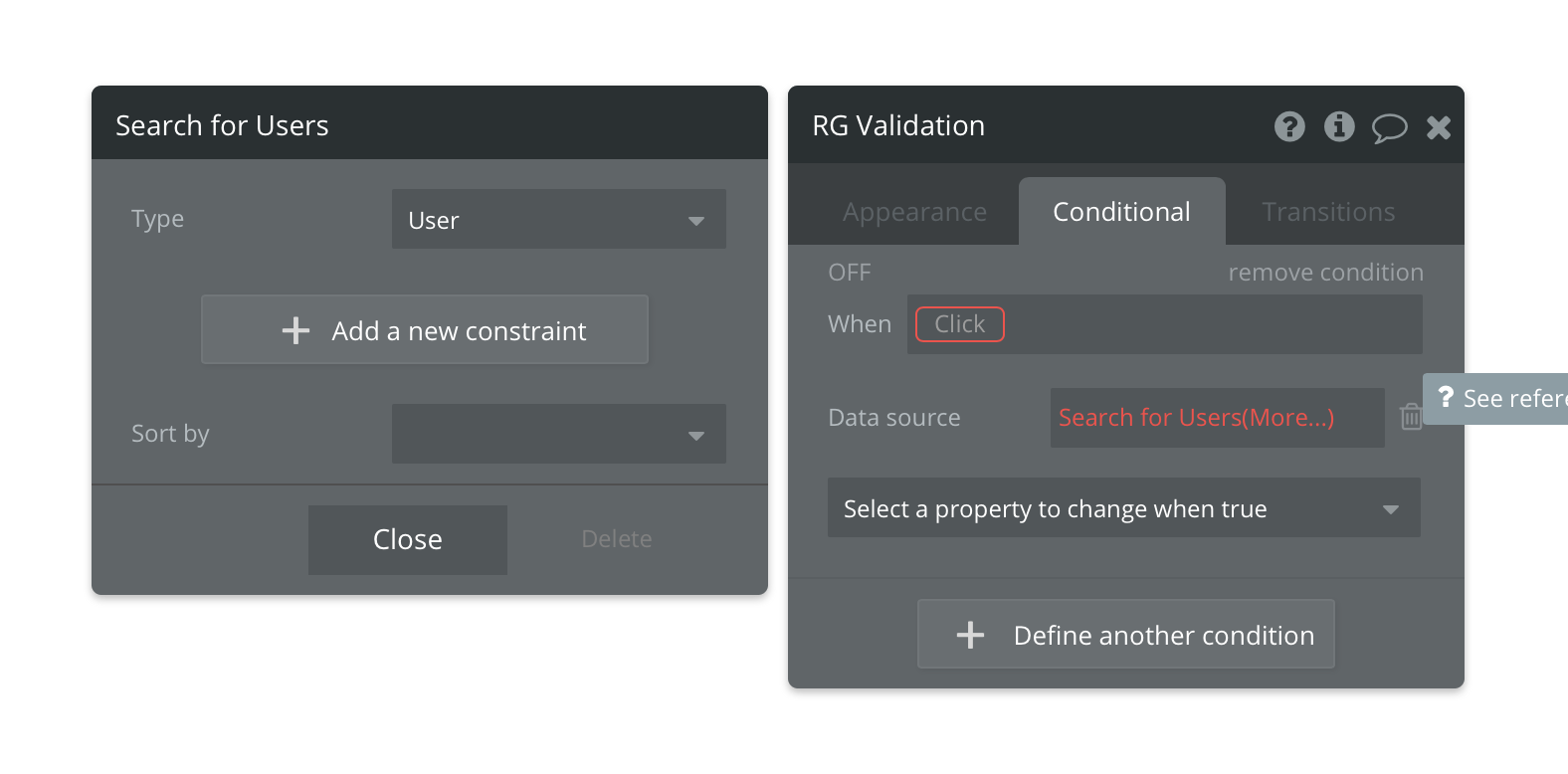Expand the Type dropdown showing User
Viewport: 1568px width, 774px height.
[x=558, y=220]
